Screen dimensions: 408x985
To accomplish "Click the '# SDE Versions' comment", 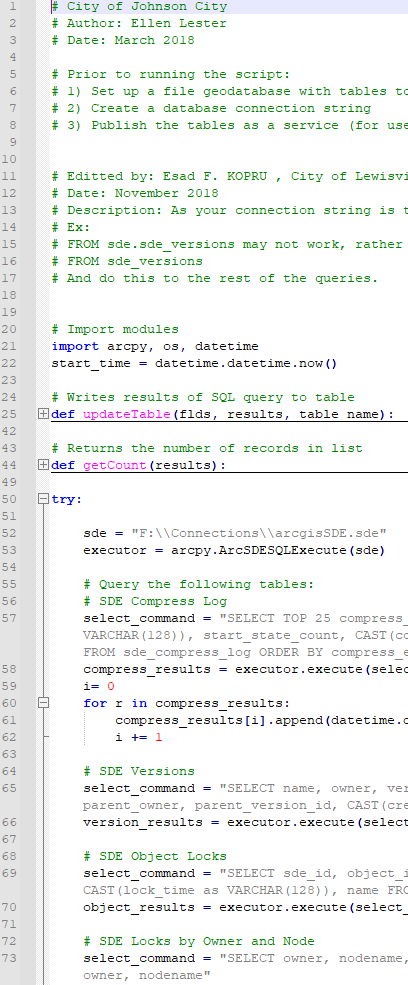I will click(x=139, y=771).
